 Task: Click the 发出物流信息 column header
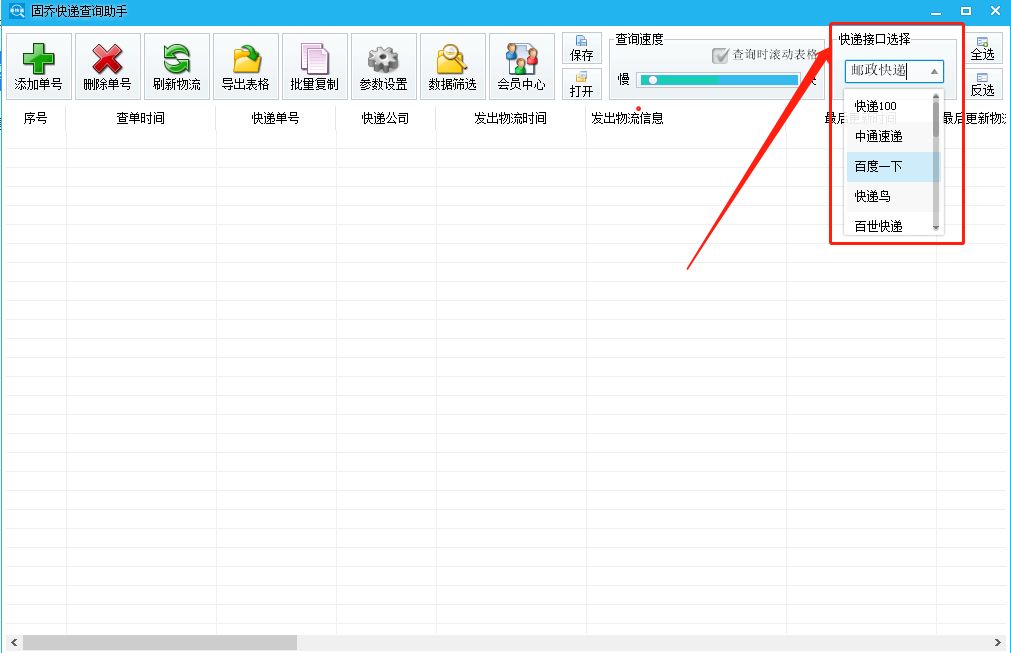click(627, 118)
